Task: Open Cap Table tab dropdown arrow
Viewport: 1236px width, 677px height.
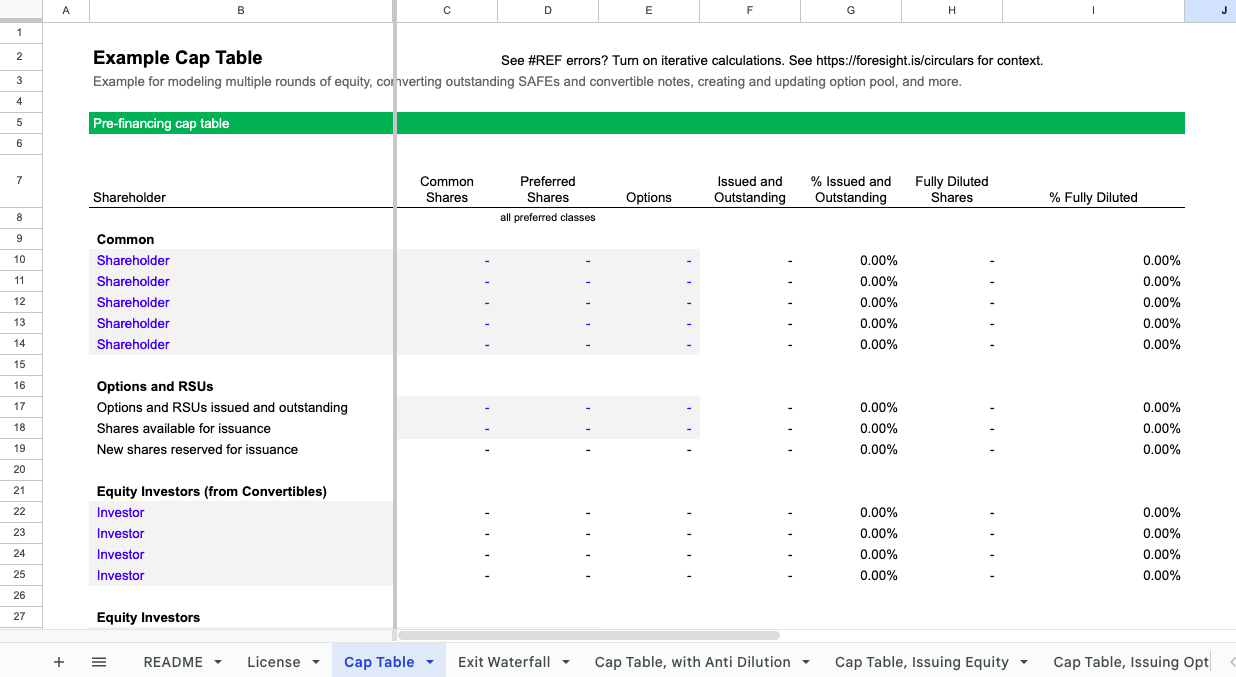Action: (x=430, y=662)
